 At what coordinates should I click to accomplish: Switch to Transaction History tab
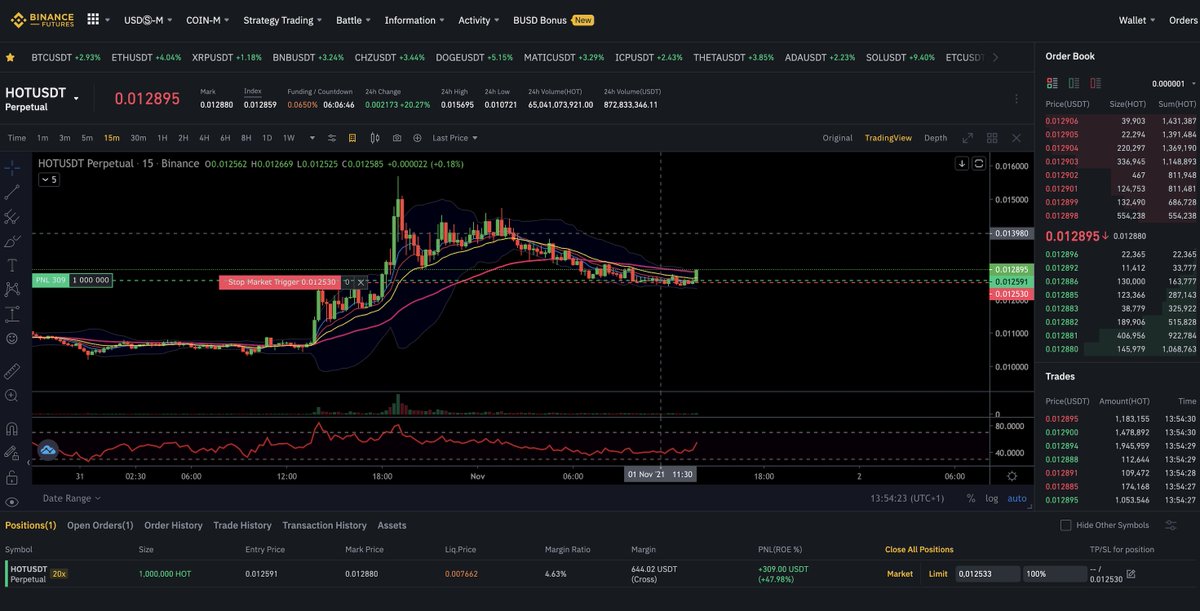tap(324, 525)
